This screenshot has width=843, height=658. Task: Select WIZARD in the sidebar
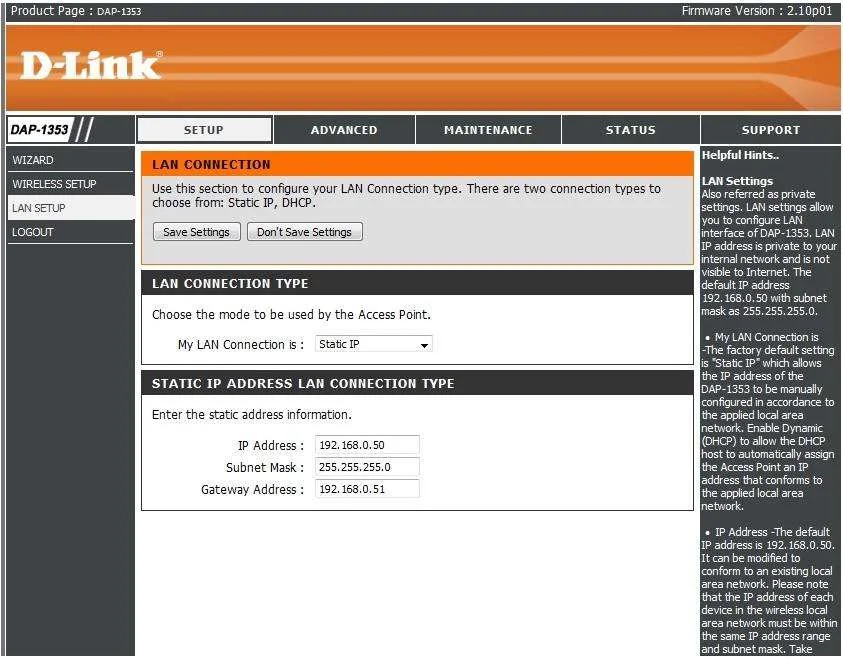click(70, 160)
